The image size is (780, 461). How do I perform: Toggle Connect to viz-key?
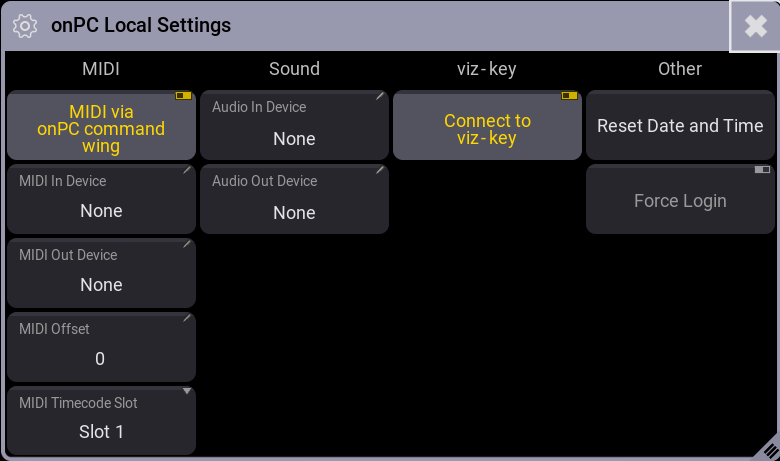[487, 125]
